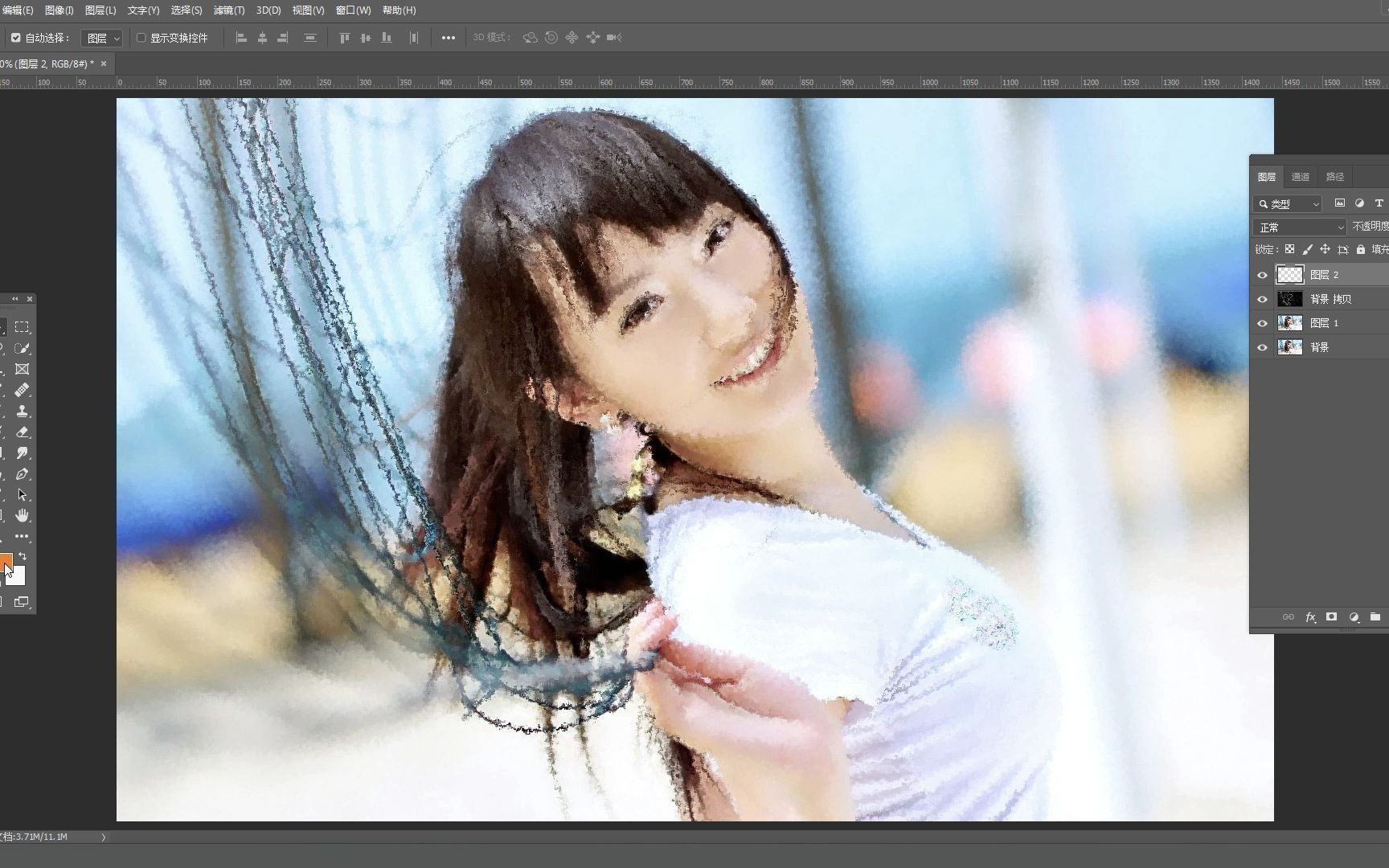Viewport: 1389px width, 868px height.
Task: Open the 图层 selector in options bar
Action: [101, 37]
